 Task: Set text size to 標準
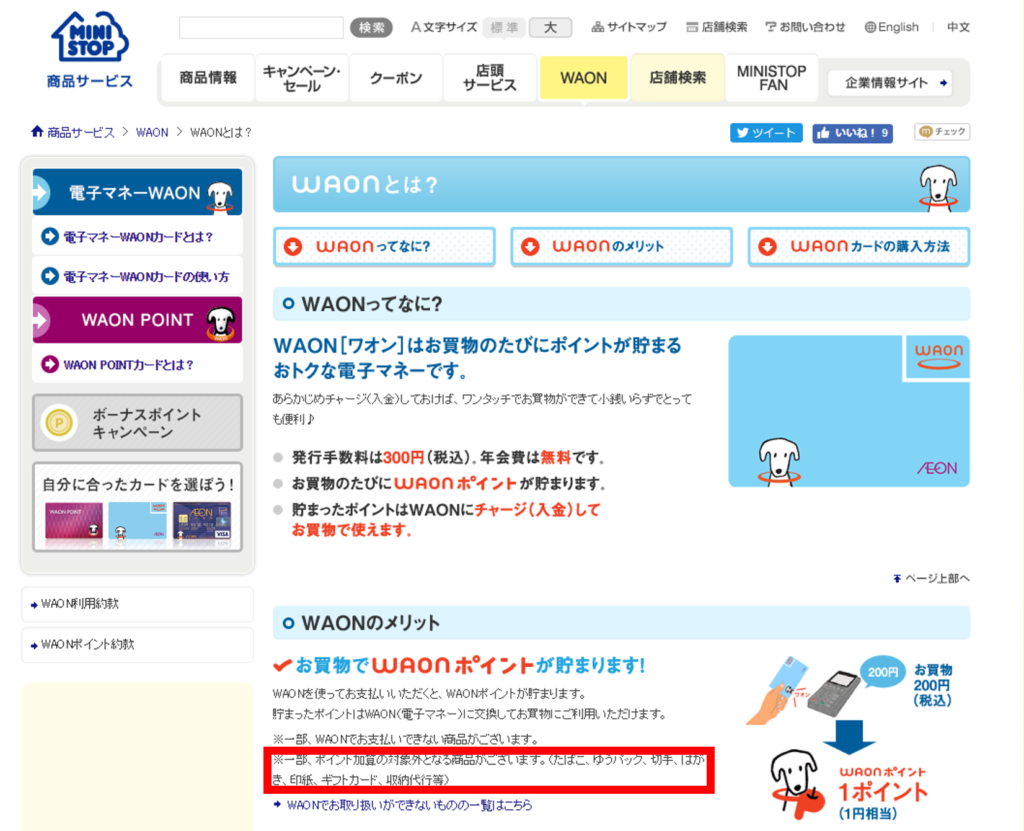click(504, 27)
